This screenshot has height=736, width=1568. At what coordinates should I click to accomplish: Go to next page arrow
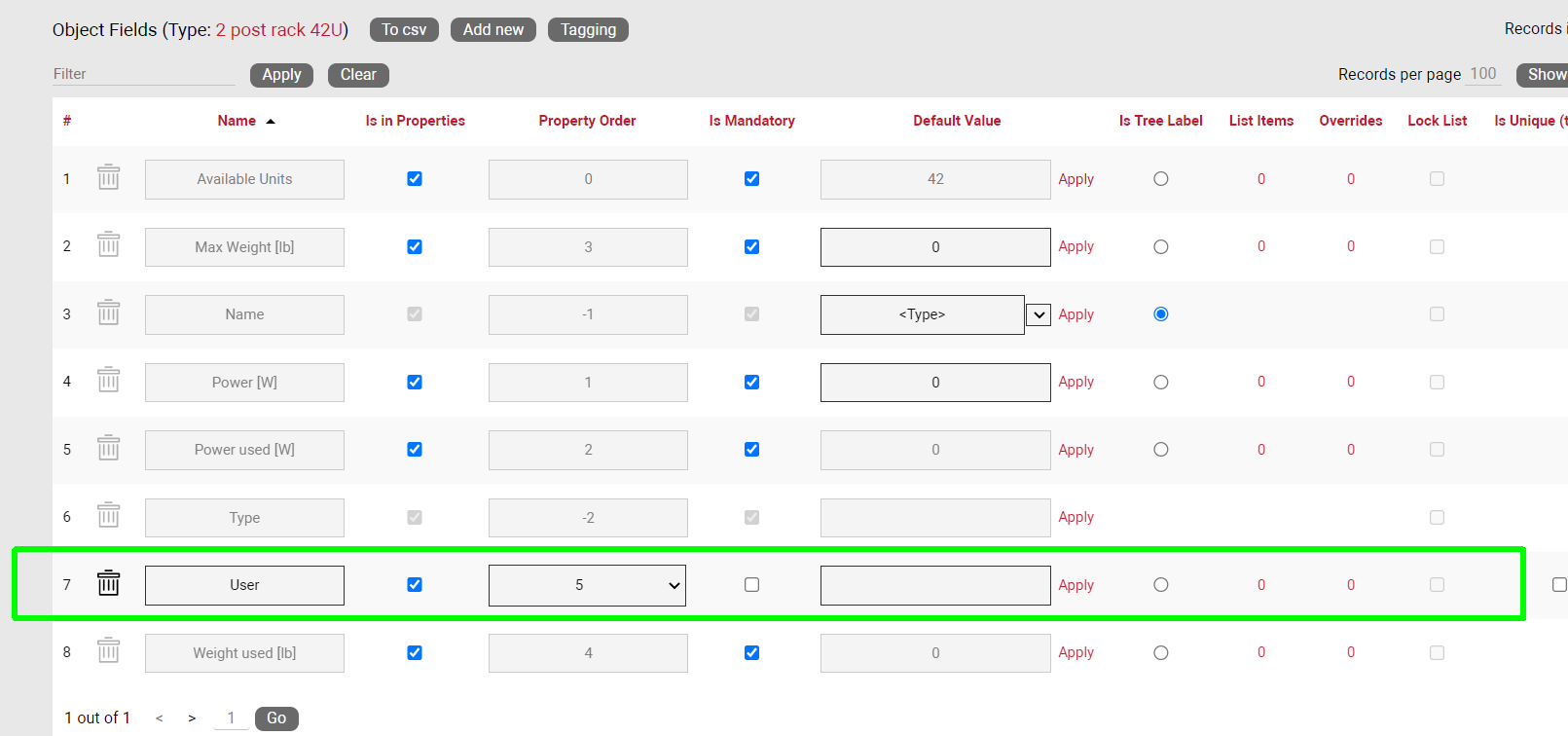[x=192, y=718]
